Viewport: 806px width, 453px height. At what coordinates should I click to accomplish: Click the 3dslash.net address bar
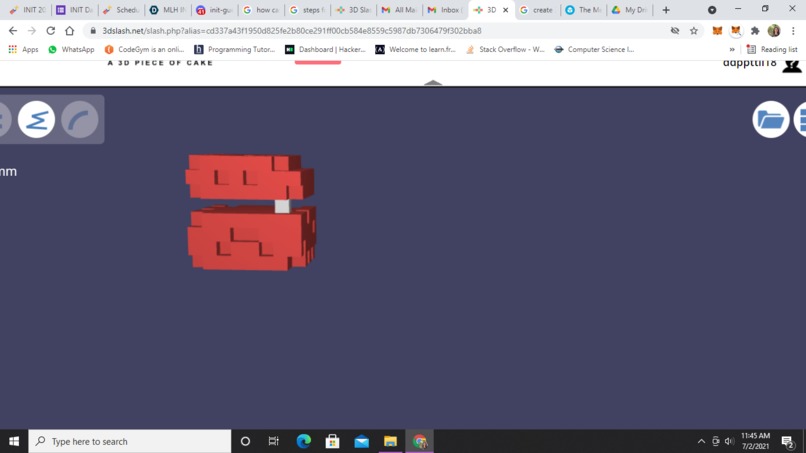[380, 31]
